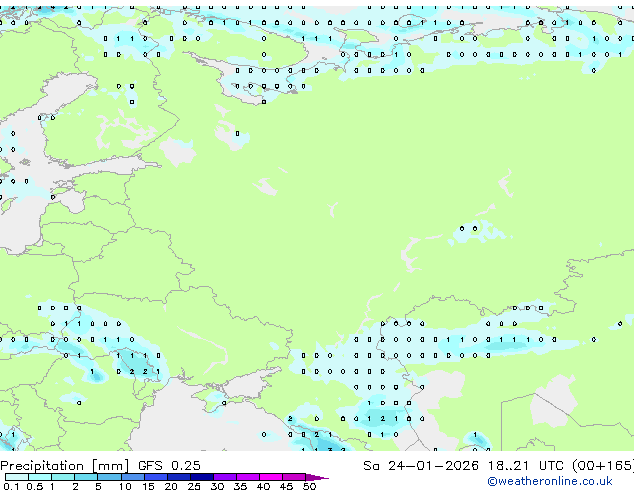Select the 45–50 mm legend swatch

point(294,477)
